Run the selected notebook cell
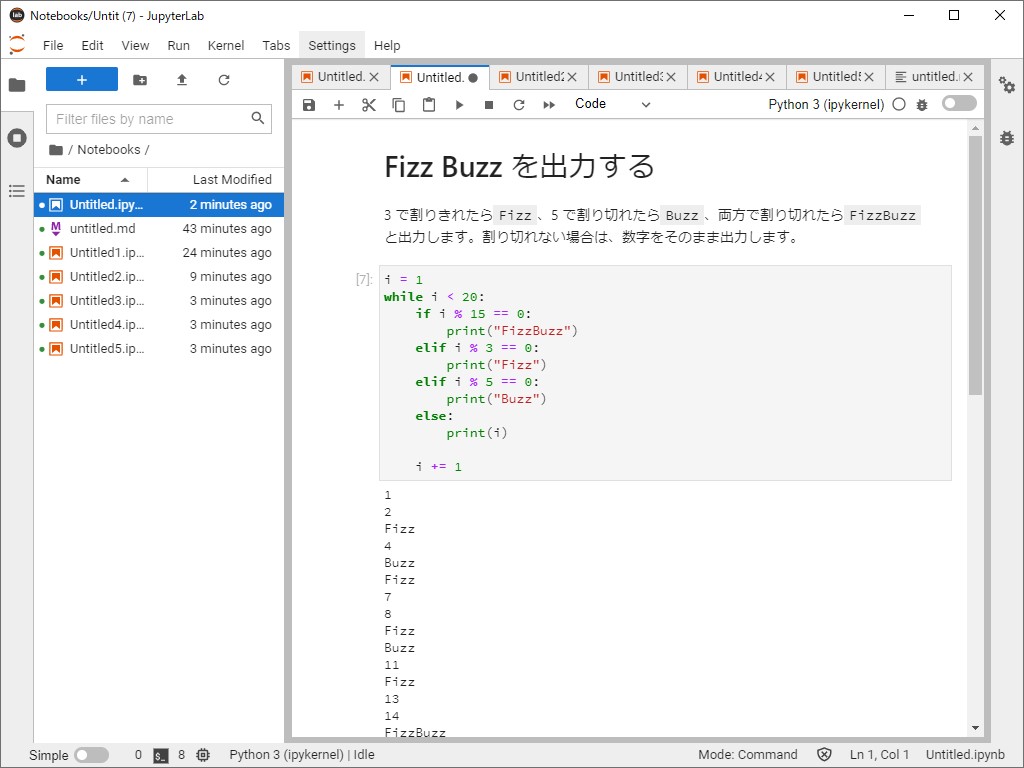Viewport: 1024px width, 768px height. [459, 104]
